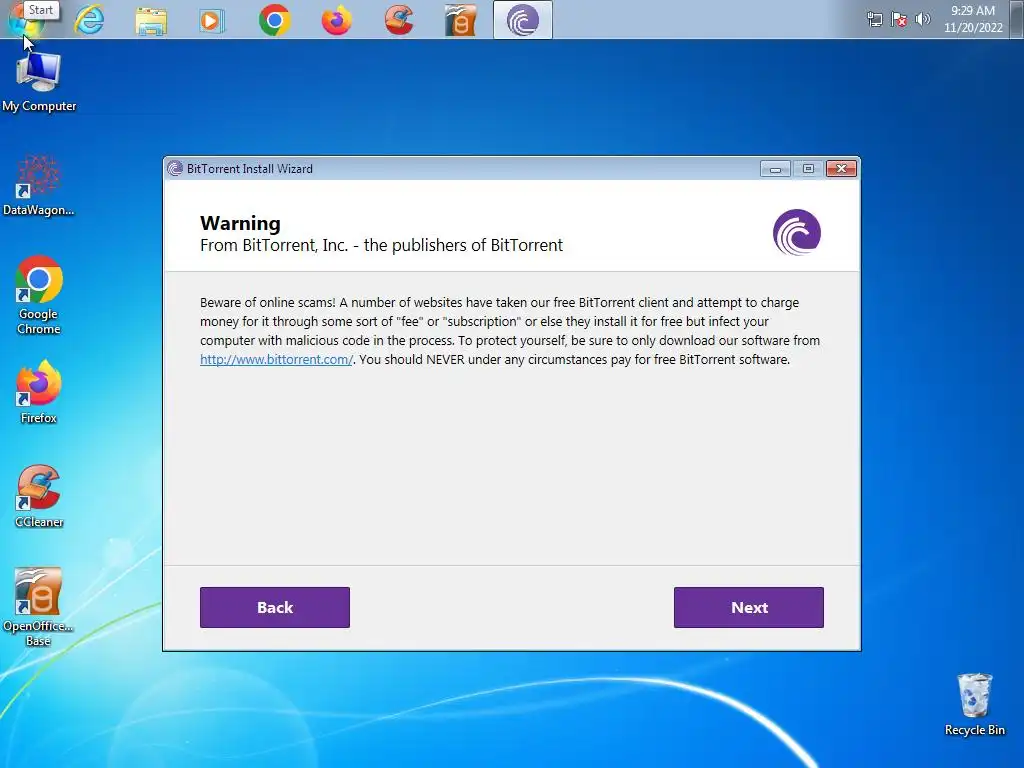Screen dimensions: 1024x768
Task: Click the Next button in install wizard
Action: (x=748, y=607)
